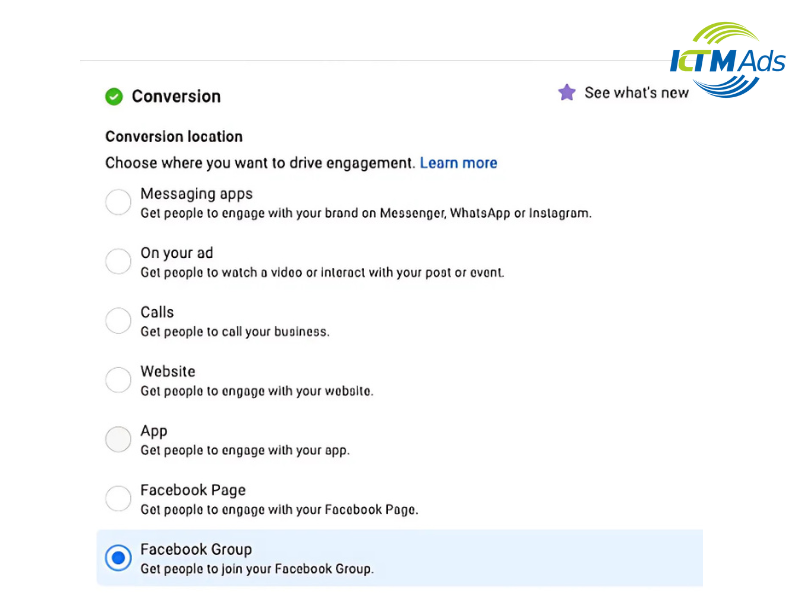Select the On your ad radio button
800x600 pixels.
coord(118,261)
